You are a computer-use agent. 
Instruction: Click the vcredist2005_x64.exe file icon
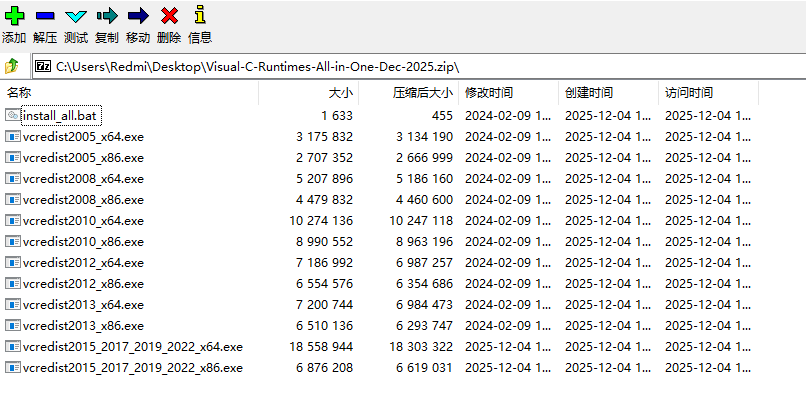(x=13, y=136)
